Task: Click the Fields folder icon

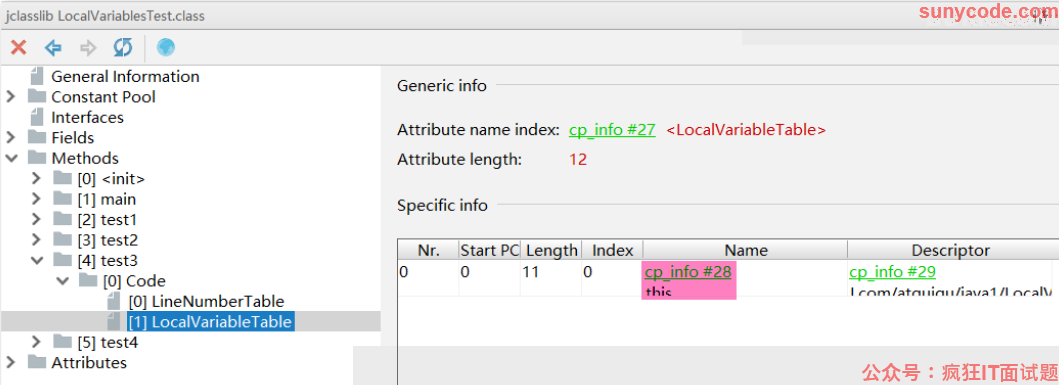Action: (x=36, y=137)
